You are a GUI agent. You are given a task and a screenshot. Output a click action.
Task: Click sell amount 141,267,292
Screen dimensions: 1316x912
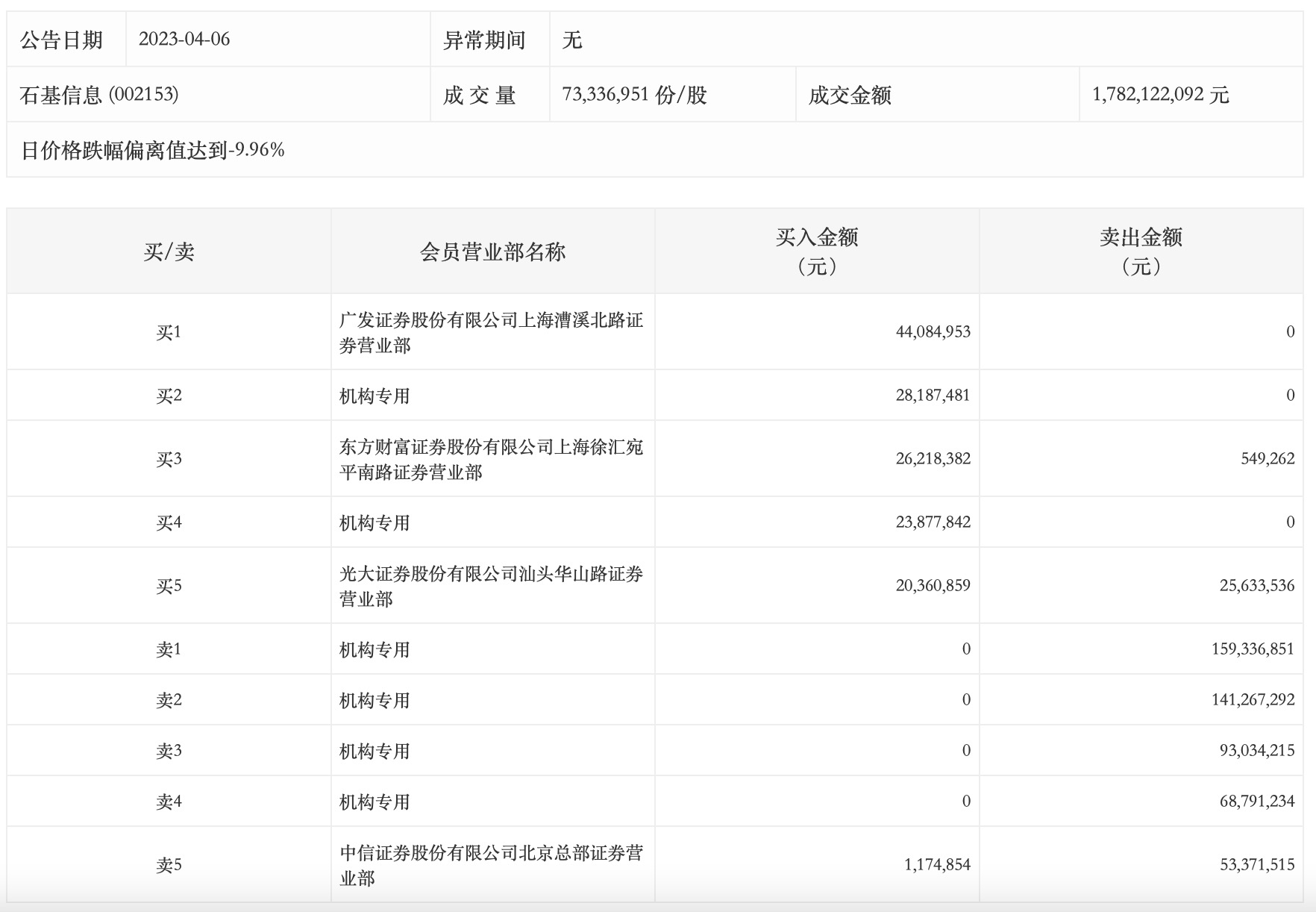pos(1253,700)
